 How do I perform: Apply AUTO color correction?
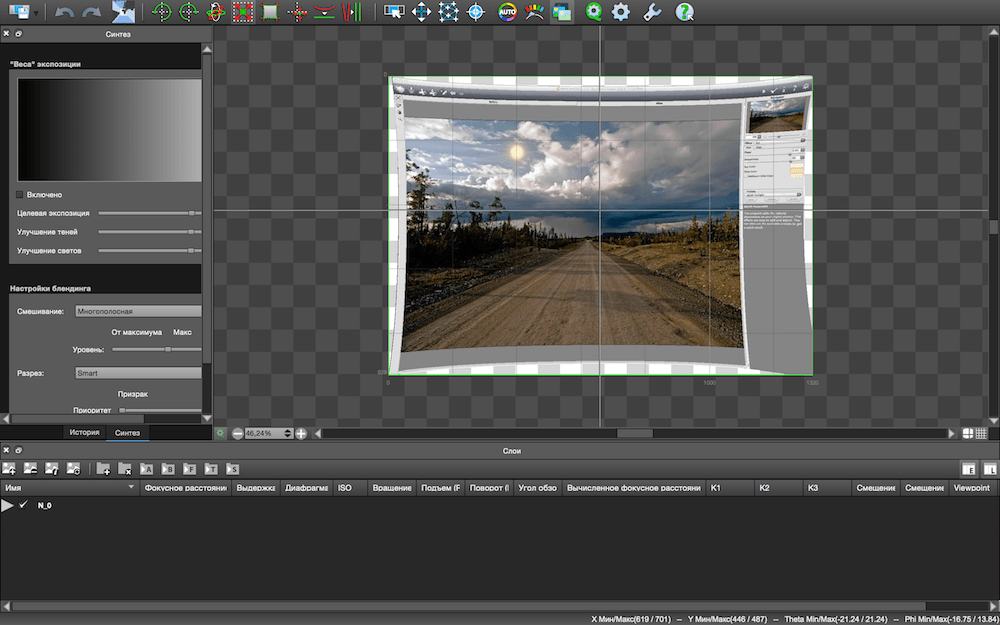(x=508, y=11)
